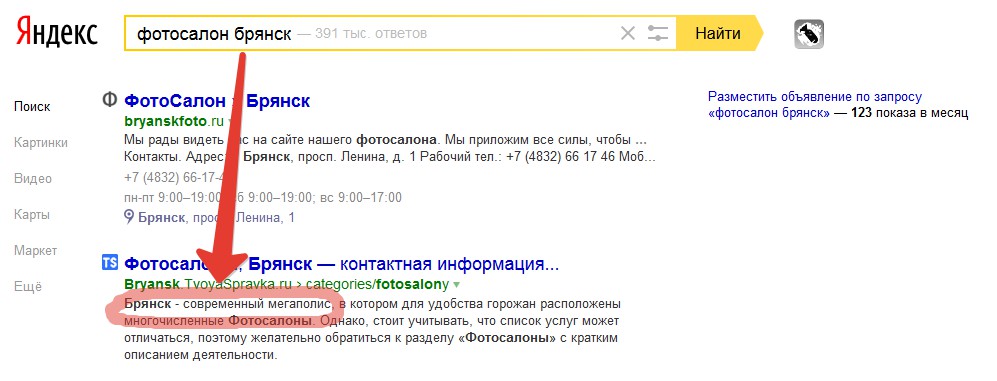Click Разместить объявление по запросу link

pos(815,97)
